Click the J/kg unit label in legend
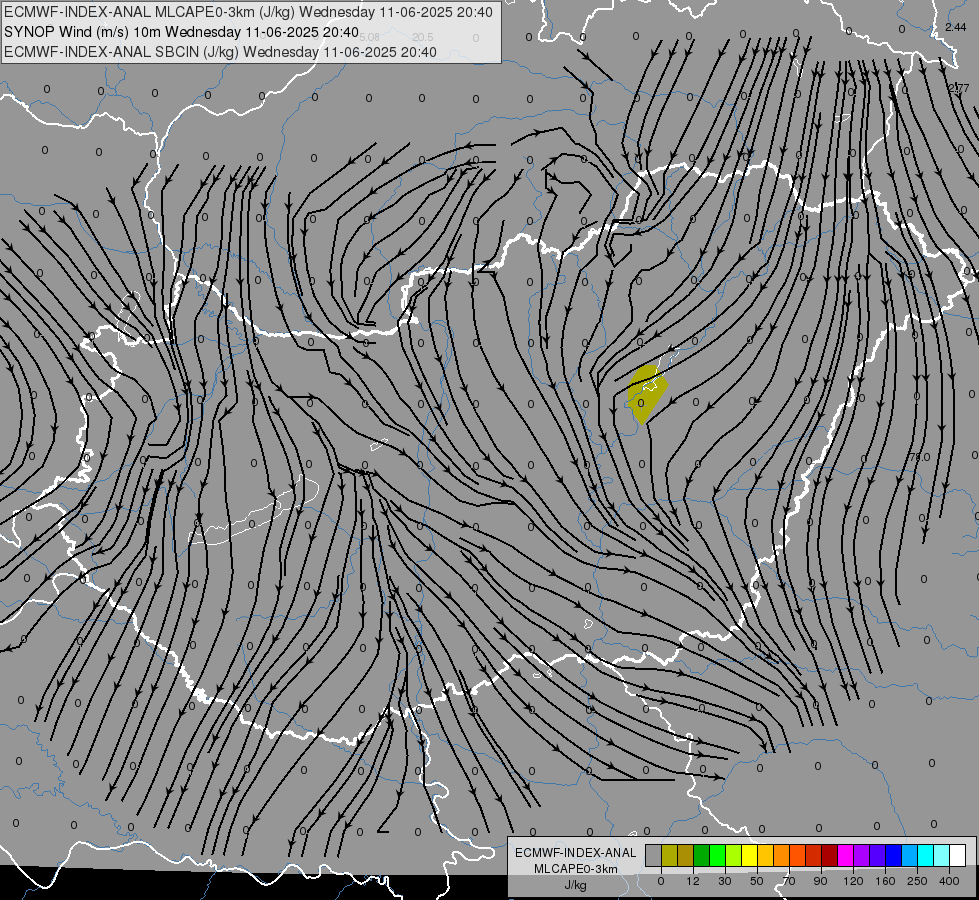This screenshot has width=979, height=900. [576, 885]
